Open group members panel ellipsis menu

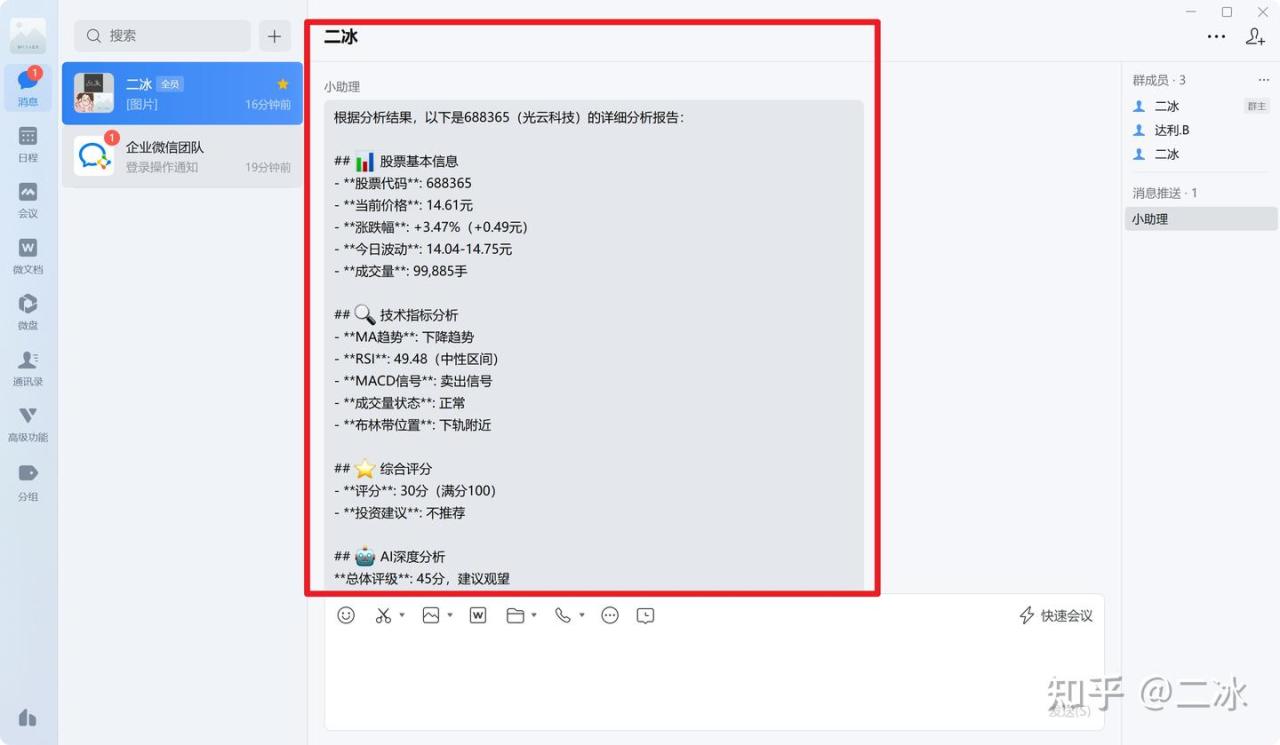[x=1263, y=80]
